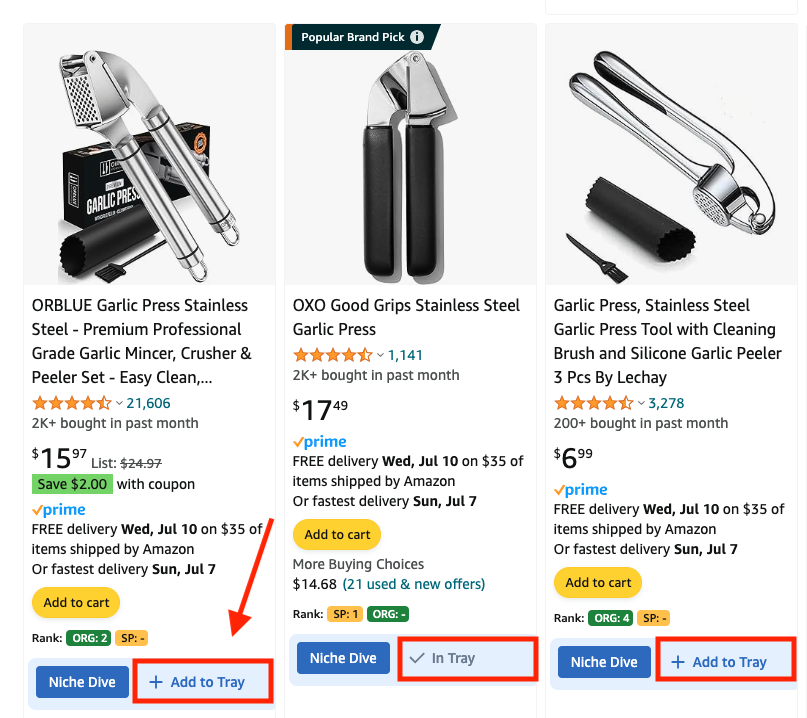Expand ORBLUE star rating breakdown chevron
This screenshot has width=807, height=718.
pyautogui.click(x=119, y=403)
